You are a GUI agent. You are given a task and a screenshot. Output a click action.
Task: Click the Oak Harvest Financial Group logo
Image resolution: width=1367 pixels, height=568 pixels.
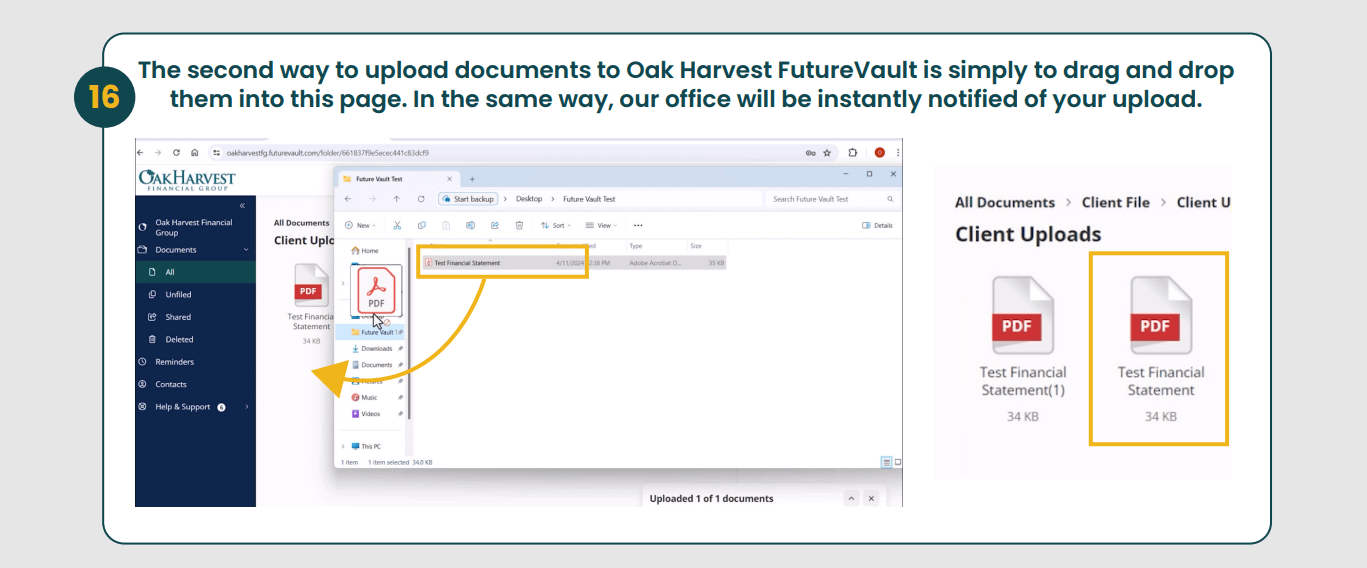(187, 180)
